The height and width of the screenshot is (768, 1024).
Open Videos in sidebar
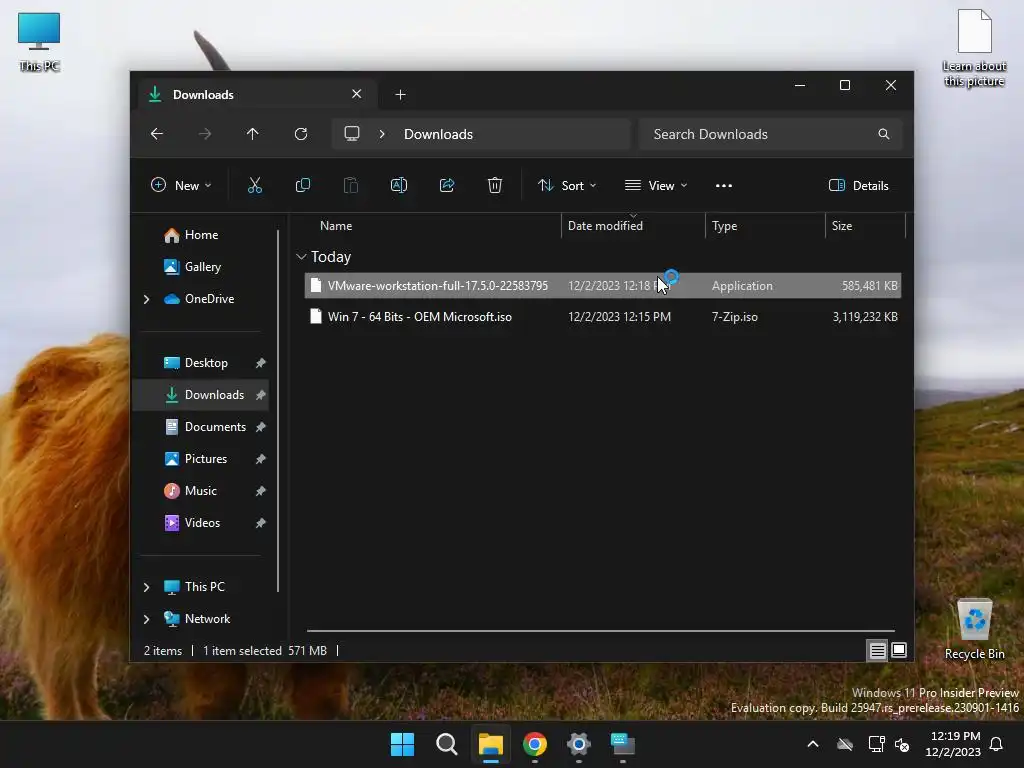click(x=200, y=523)
